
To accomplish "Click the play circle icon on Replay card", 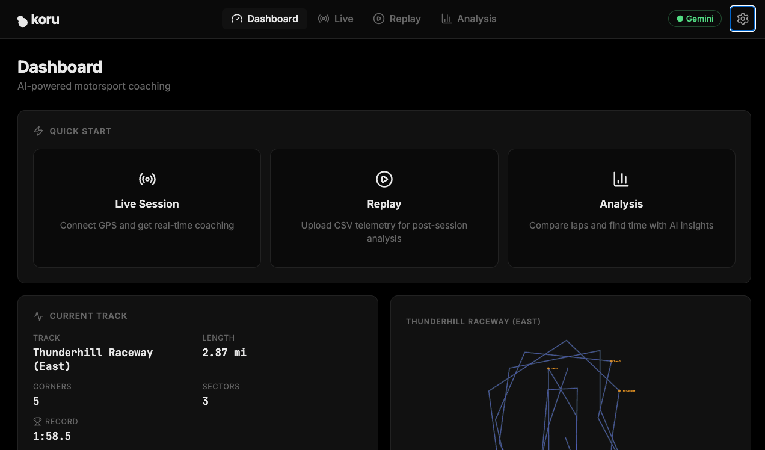I will pyautogui.click(x=384, y=179).
